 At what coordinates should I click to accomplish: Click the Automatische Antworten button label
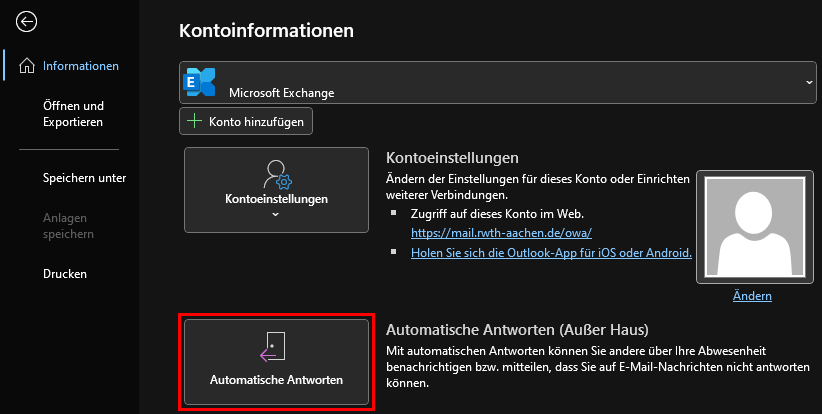pyautogui.click(x=276, y=380)
